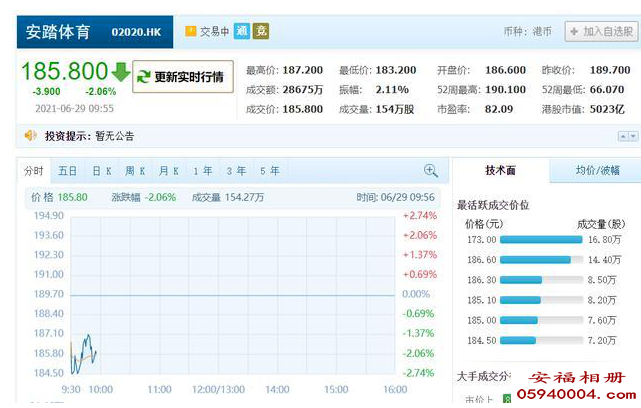Click the 港股市值 5023亿 value
This screenshot has height=408, width=641.
point(607,109)
